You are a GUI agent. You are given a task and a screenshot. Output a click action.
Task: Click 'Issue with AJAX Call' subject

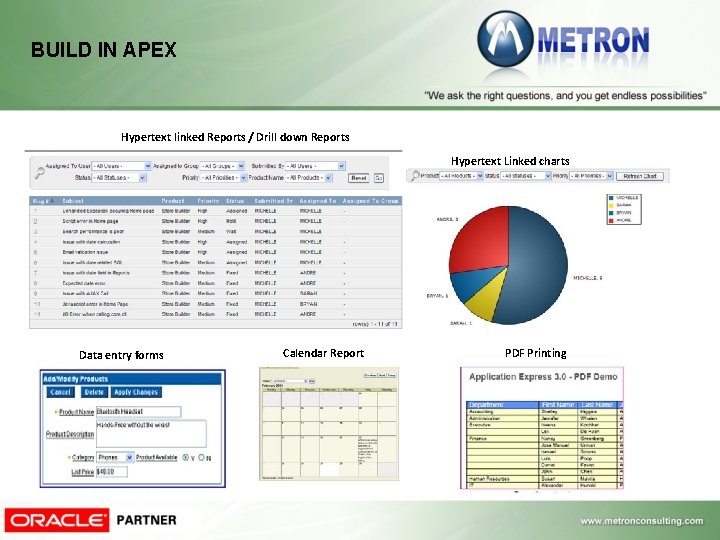85,293
